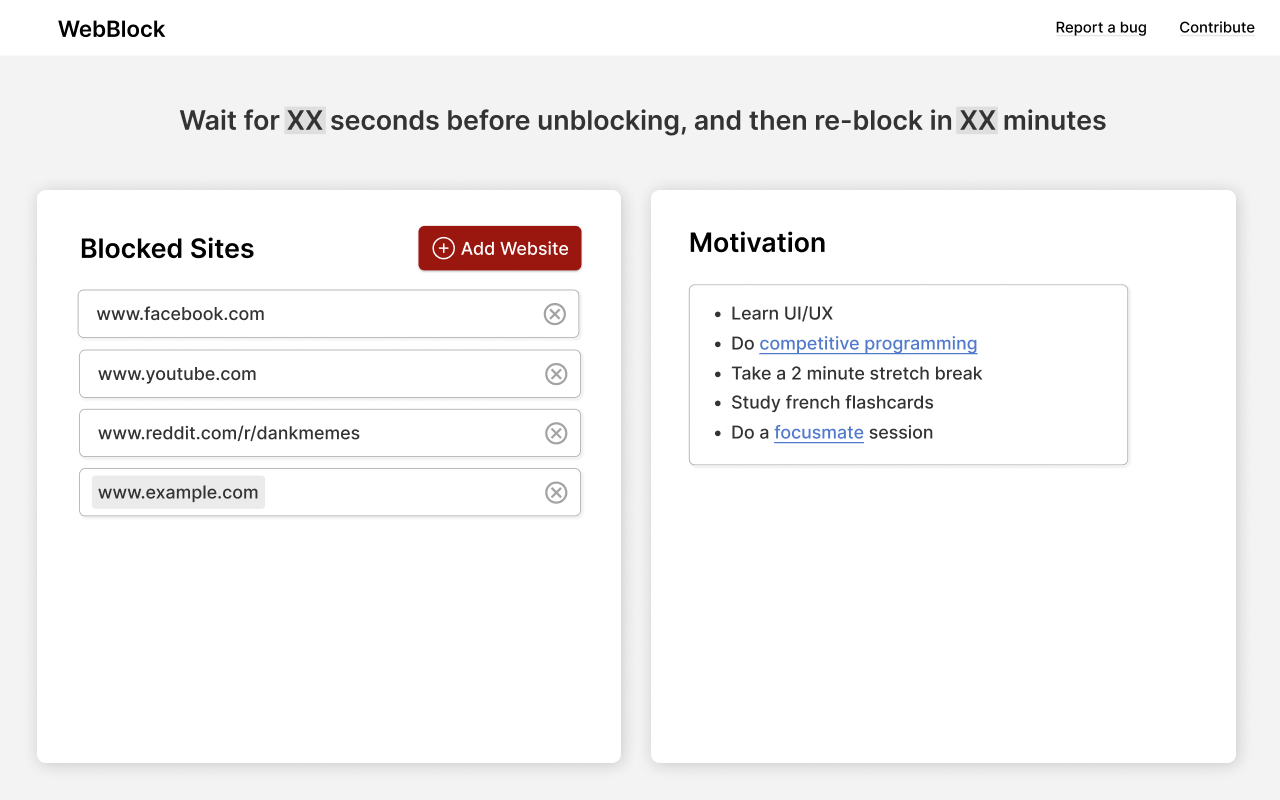This screenshot has height=800, width=1280.
Task: Focus the www.example.com input text
Action: 178,492
